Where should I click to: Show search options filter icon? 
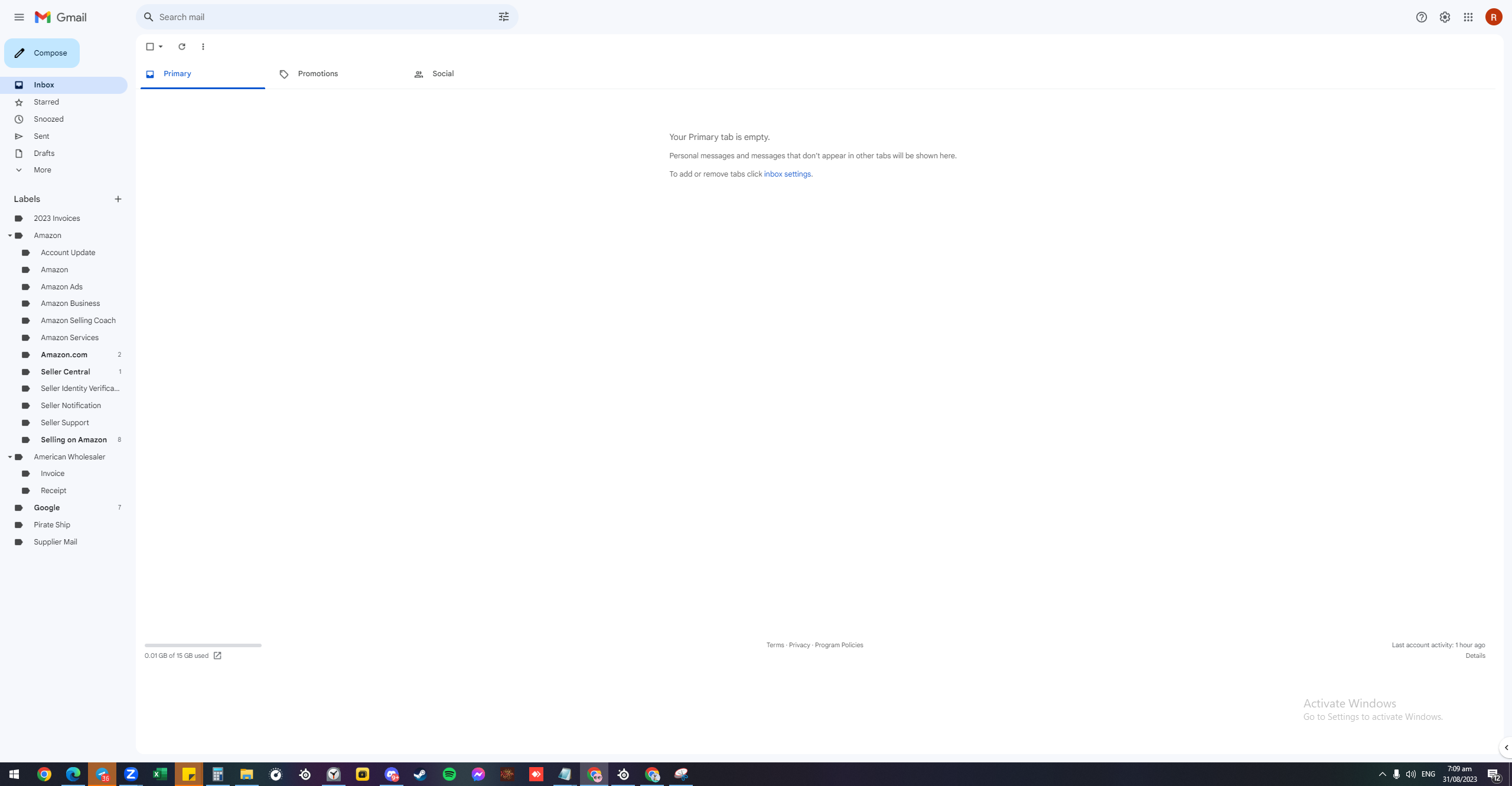(x=503, y=17)
